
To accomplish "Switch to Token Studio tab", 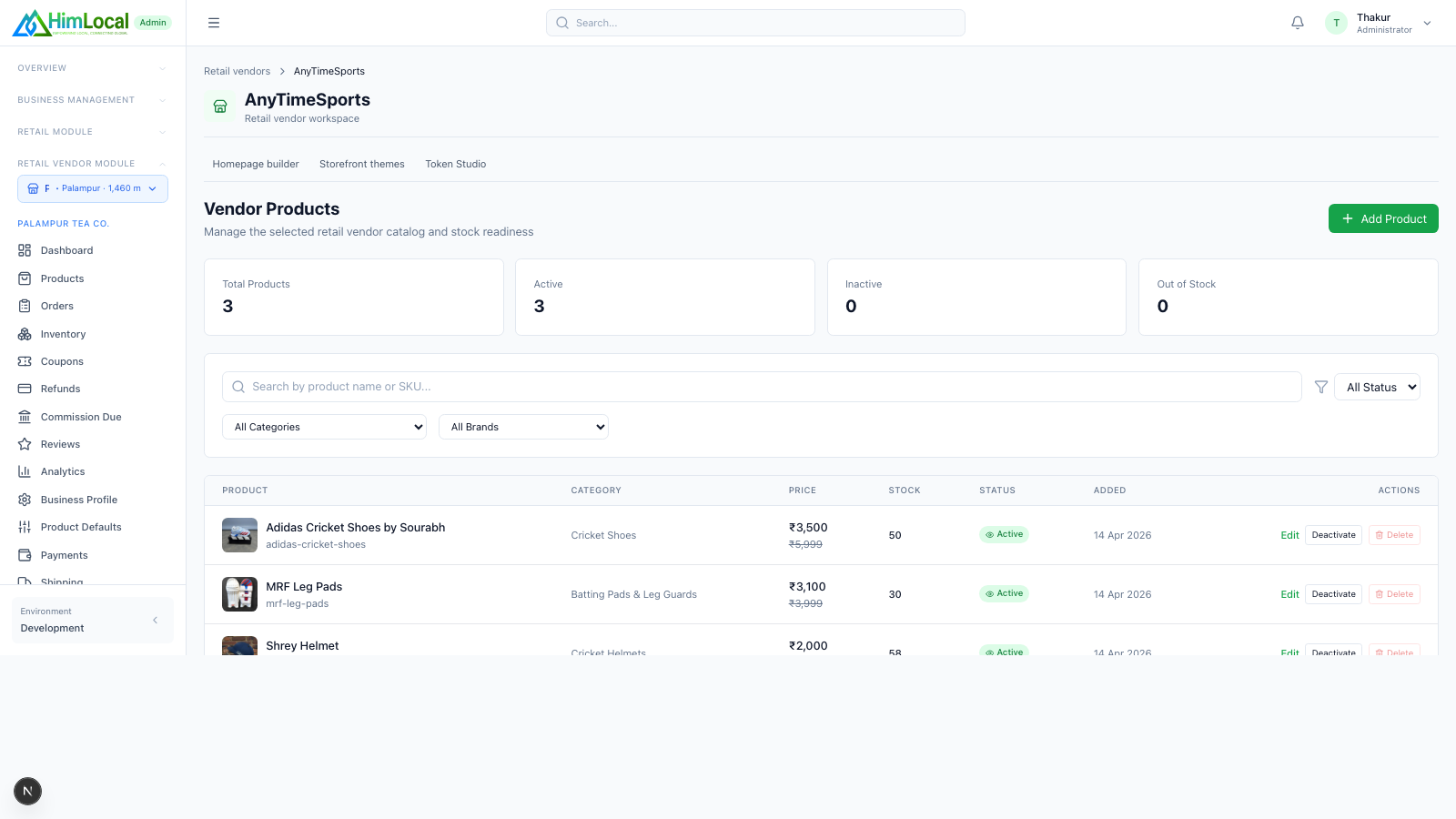I will coord(456,164).
